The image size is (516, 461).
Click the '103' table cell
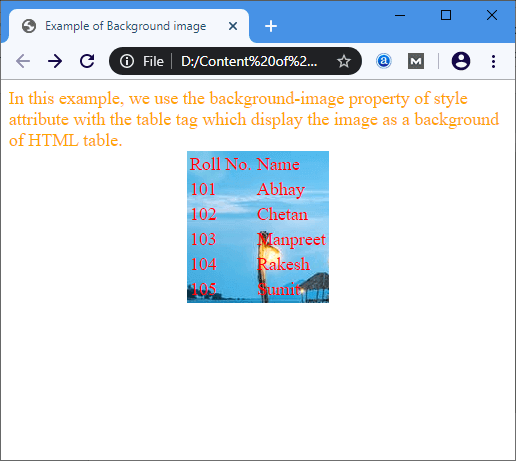click(203, 239)
